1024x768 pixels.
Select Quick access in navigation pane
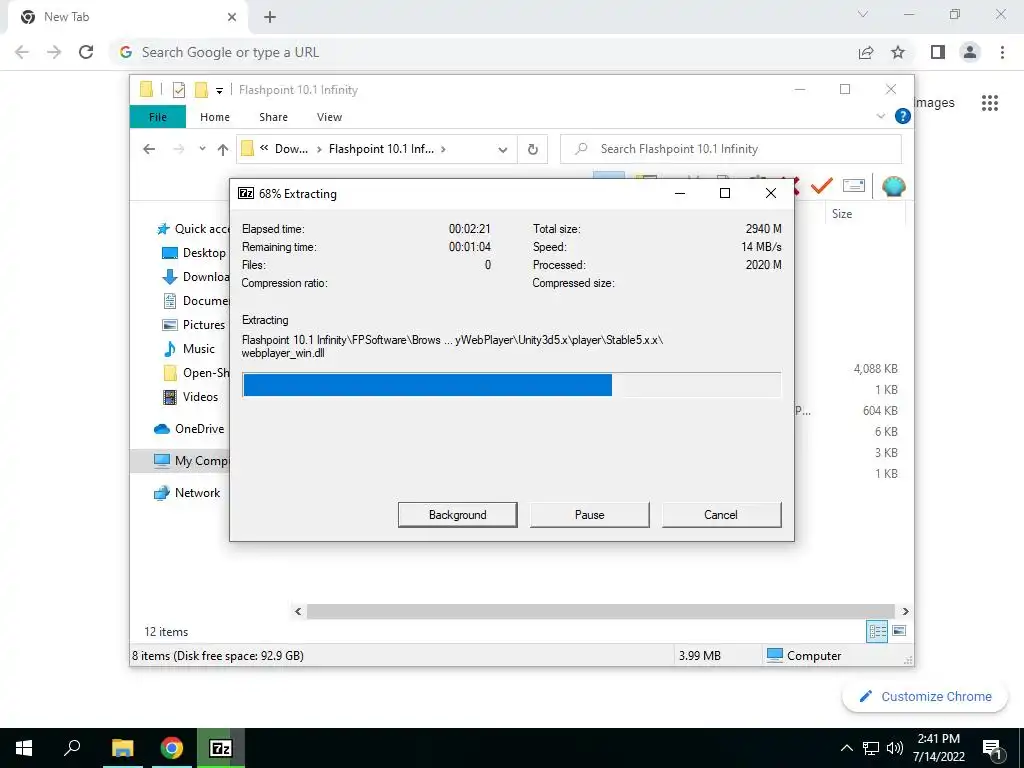click(193, 229)
